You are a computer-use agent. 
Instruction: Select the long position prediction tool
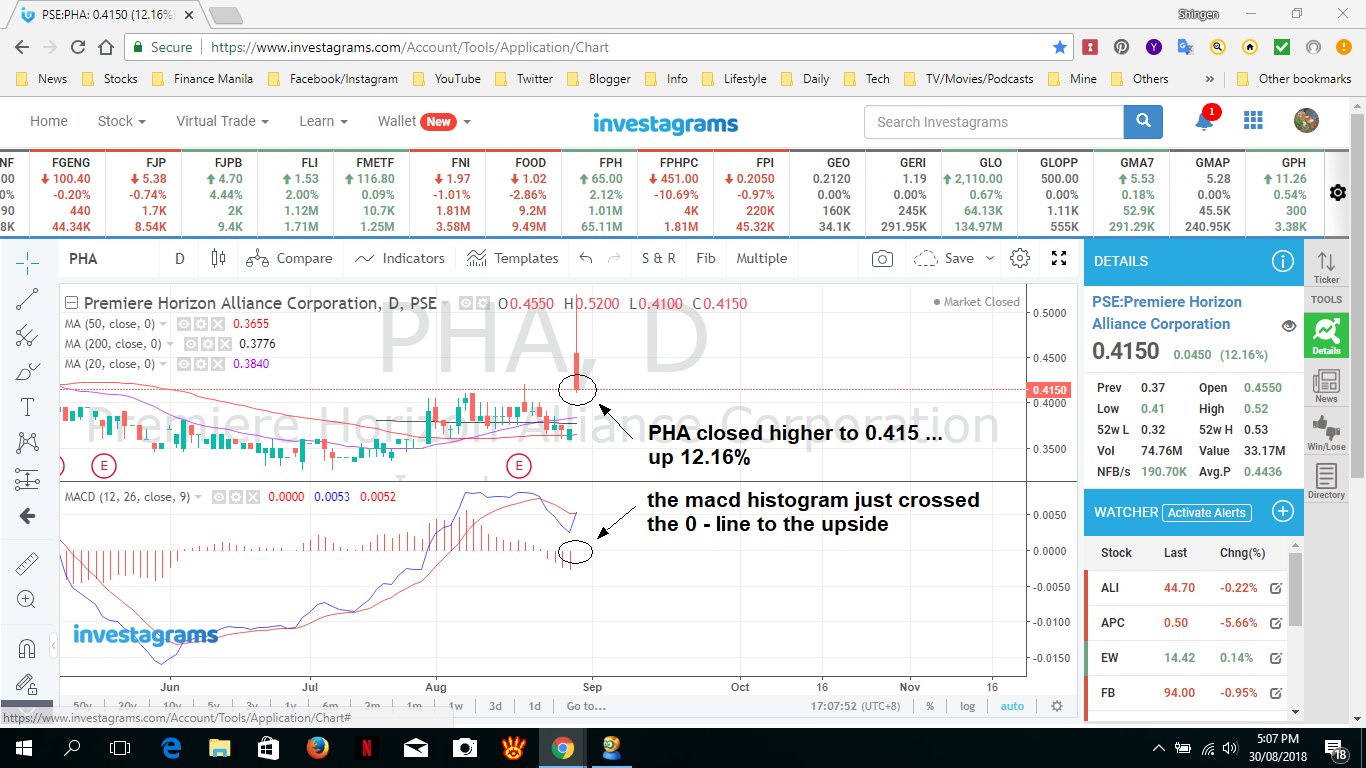tap(27, 480)
